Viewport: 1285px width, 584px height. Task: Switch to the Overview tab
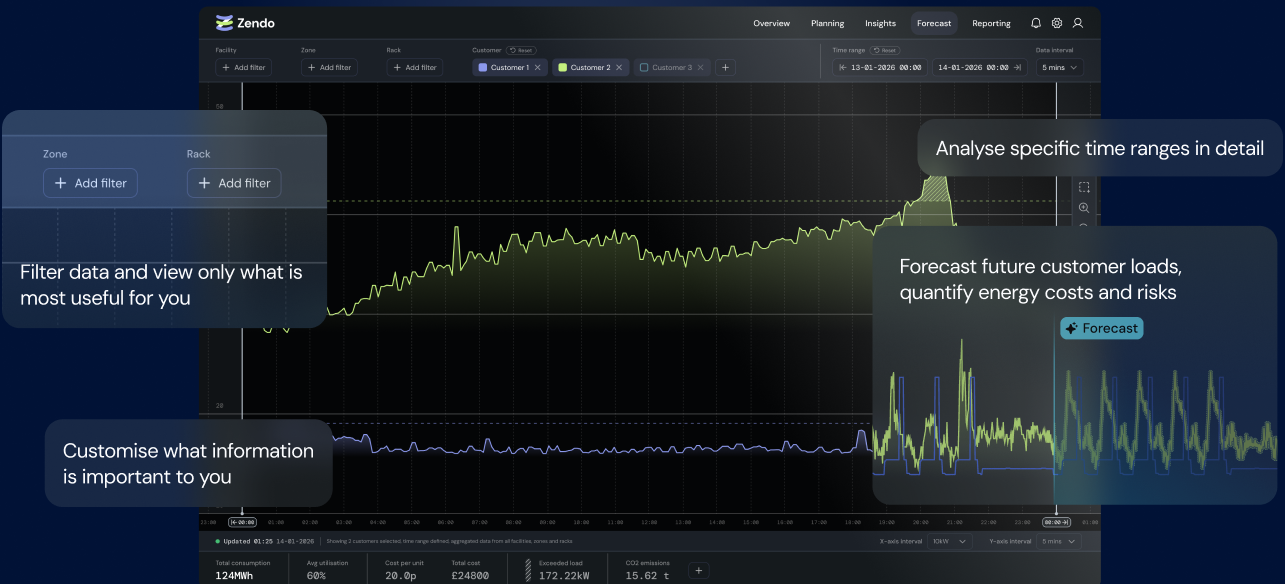[x=771, y=23]
